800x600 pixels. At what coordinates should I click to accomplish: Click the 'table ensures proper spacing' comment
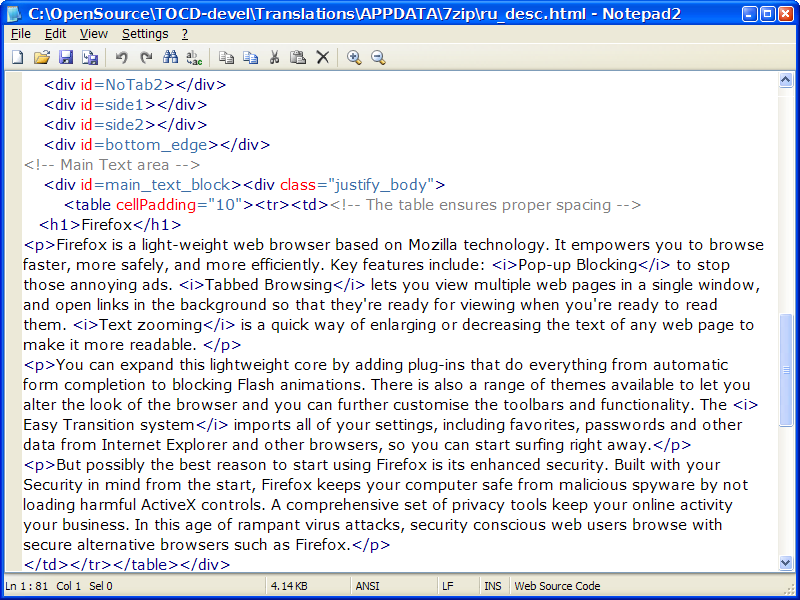point(485,205)
